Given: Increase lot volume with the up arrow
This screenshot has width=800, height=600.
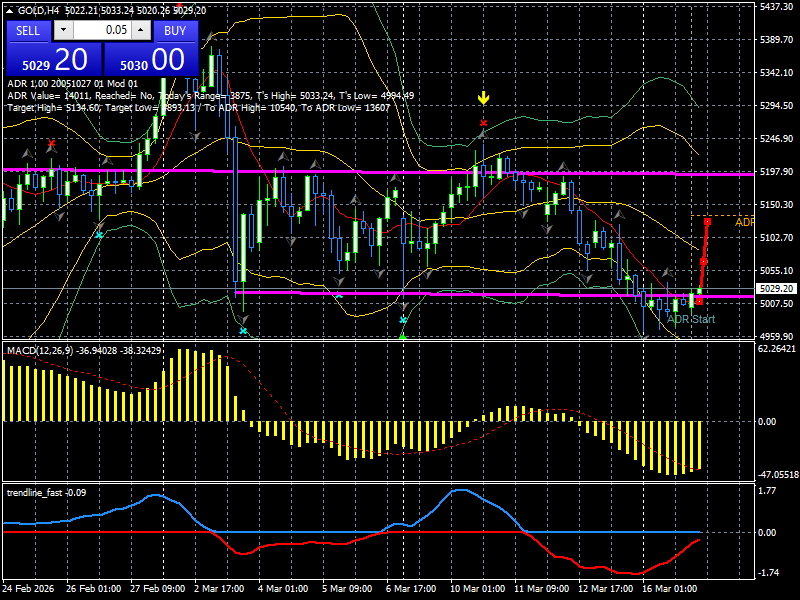Looking at the screenshot, I should tap(141, 30).
